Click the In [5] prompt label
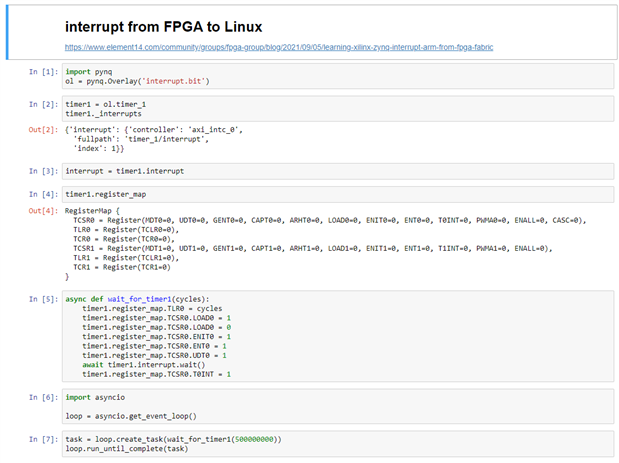This screenshot has height=463, width=619. click(45, 299)
